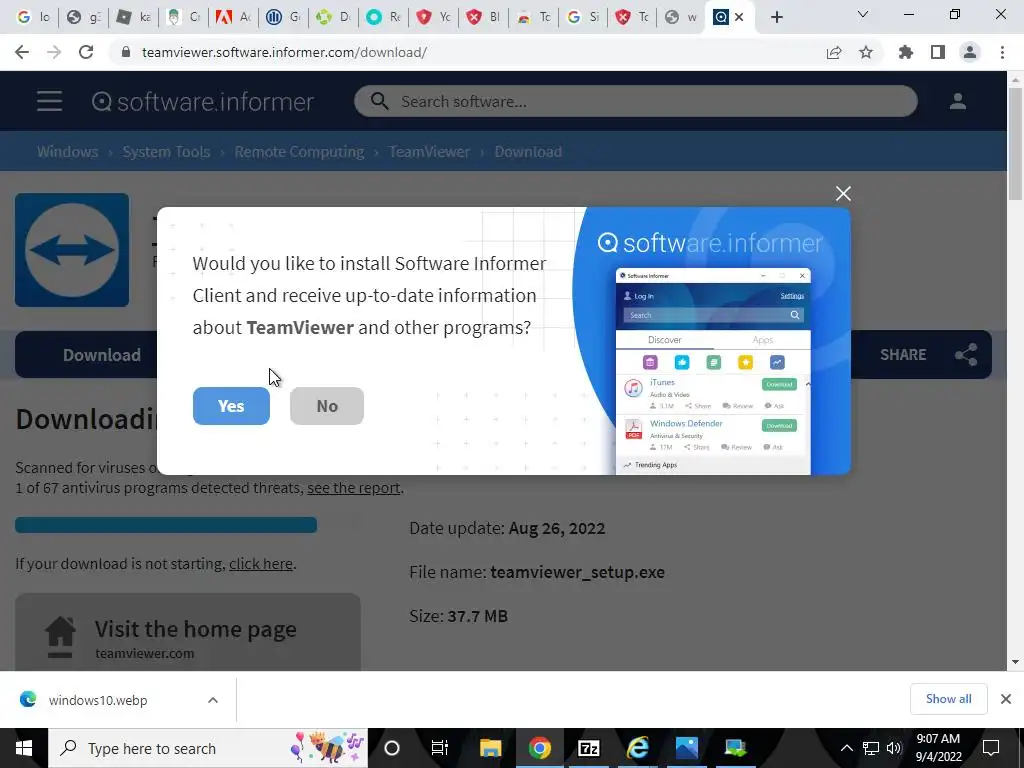Click the TeamViewer app logo thumbnail
The height and width of the screenshot is (768, 1024).
72,249
